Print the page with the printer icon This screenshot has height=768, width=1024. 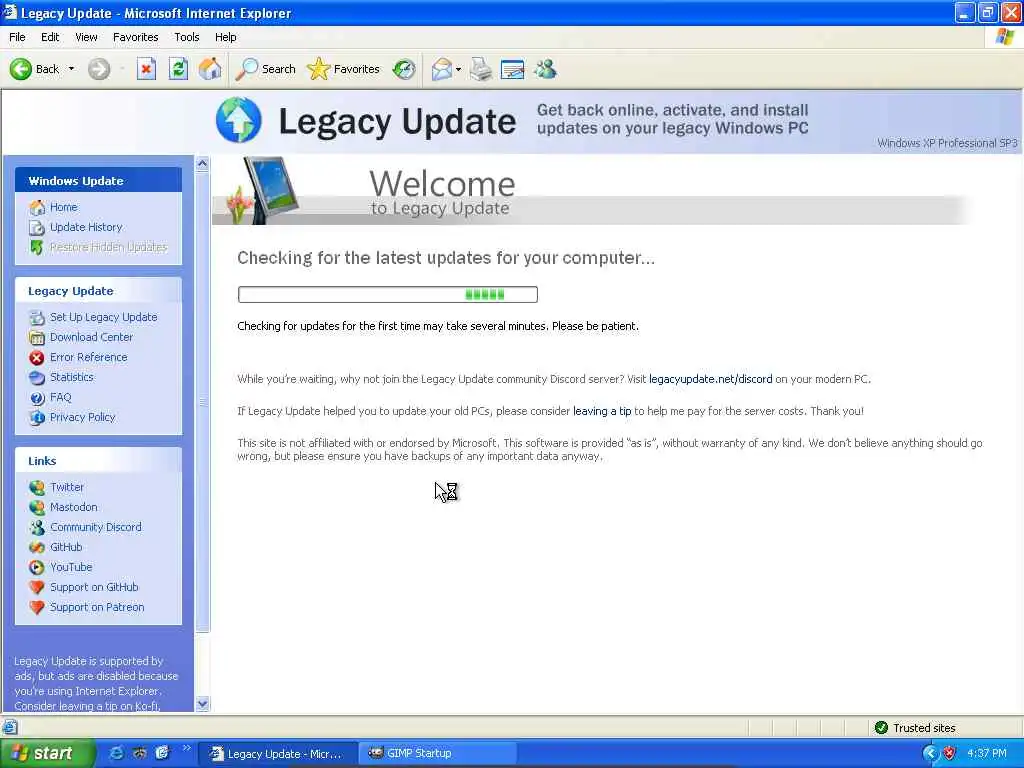[x=481, y=69]
